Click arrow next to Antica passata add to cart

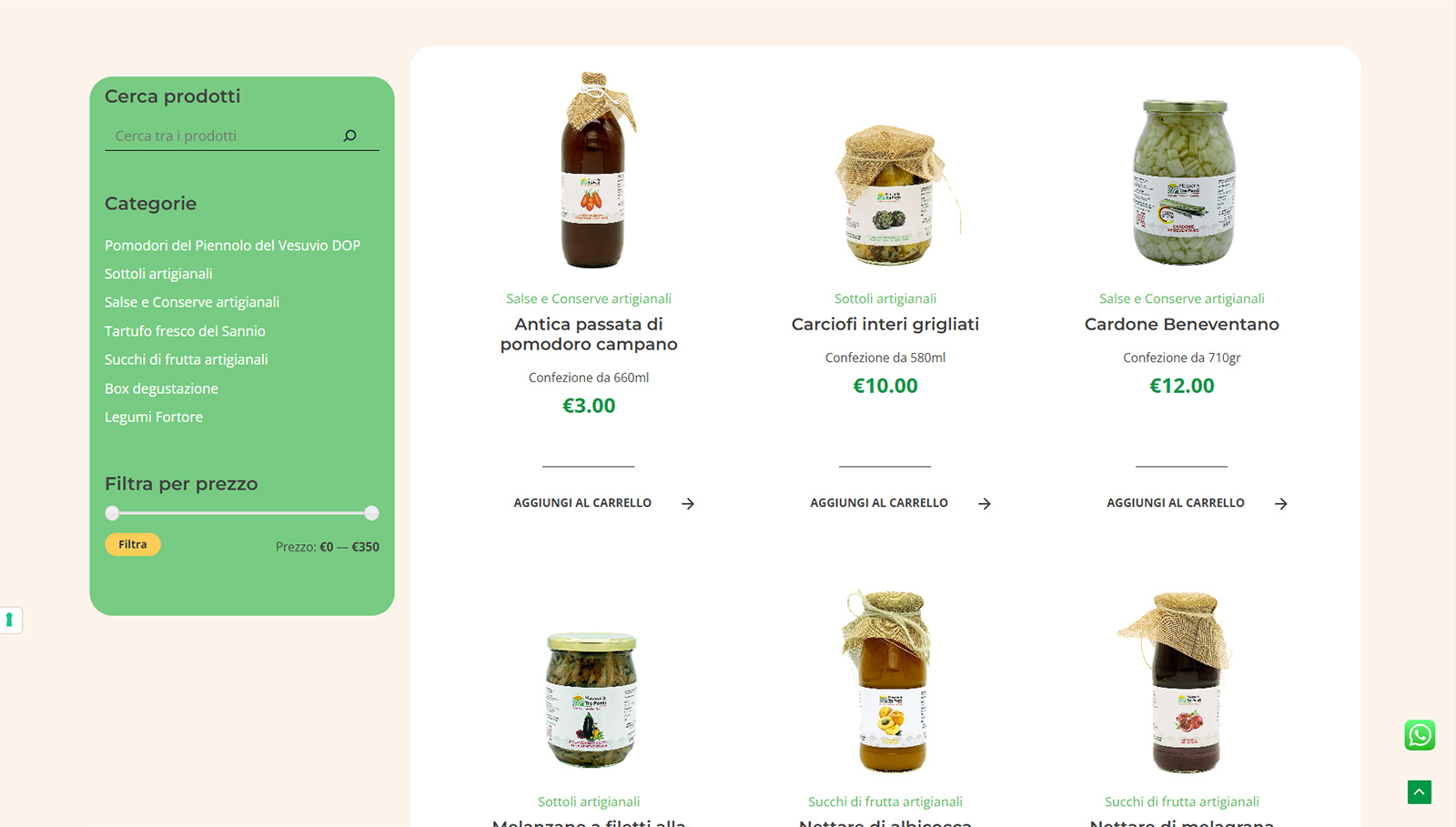(688, 504)
